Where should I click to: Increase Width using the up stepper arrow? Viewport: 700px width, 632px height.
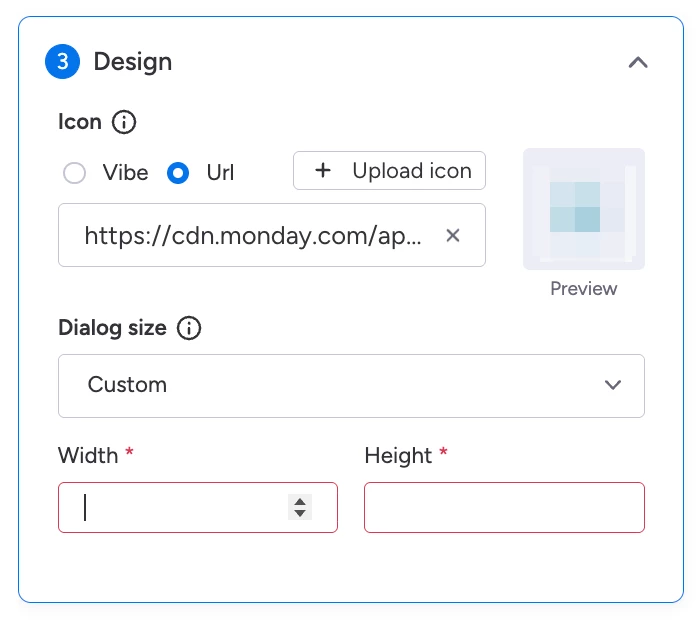[x=299, y=501]
